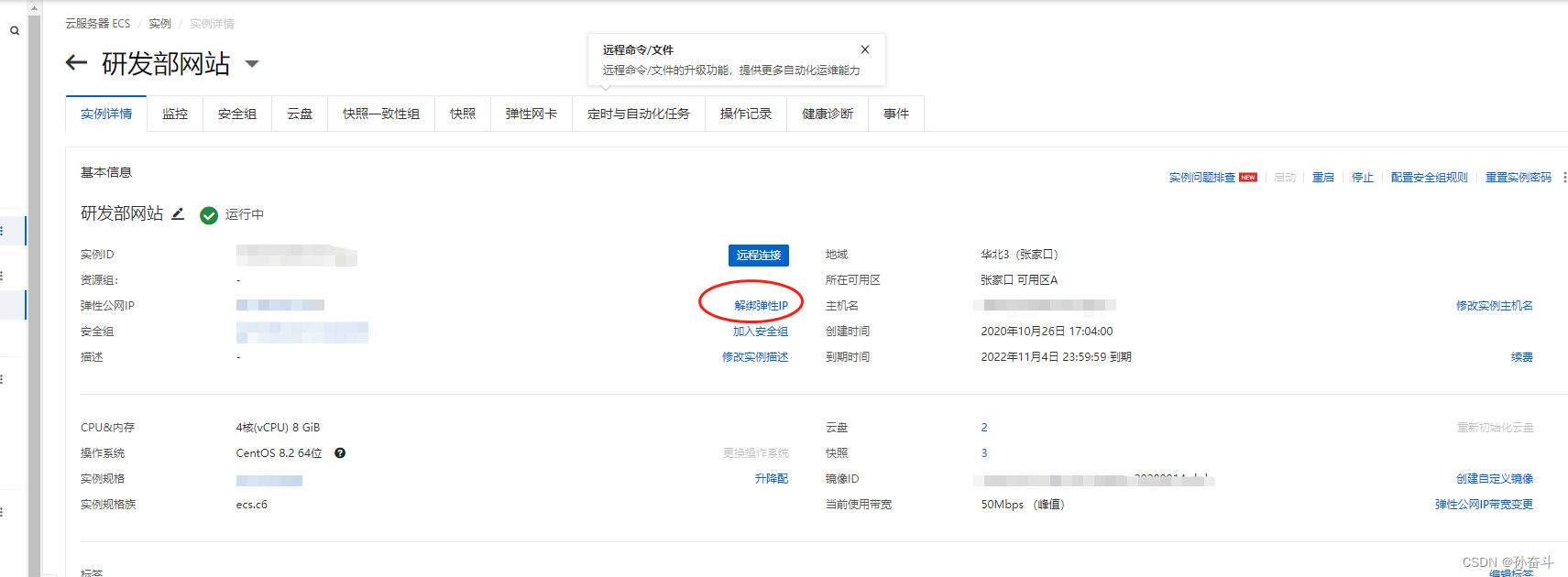Click the 实例 breadcrumb link
1568x577 pixels.
160,24
